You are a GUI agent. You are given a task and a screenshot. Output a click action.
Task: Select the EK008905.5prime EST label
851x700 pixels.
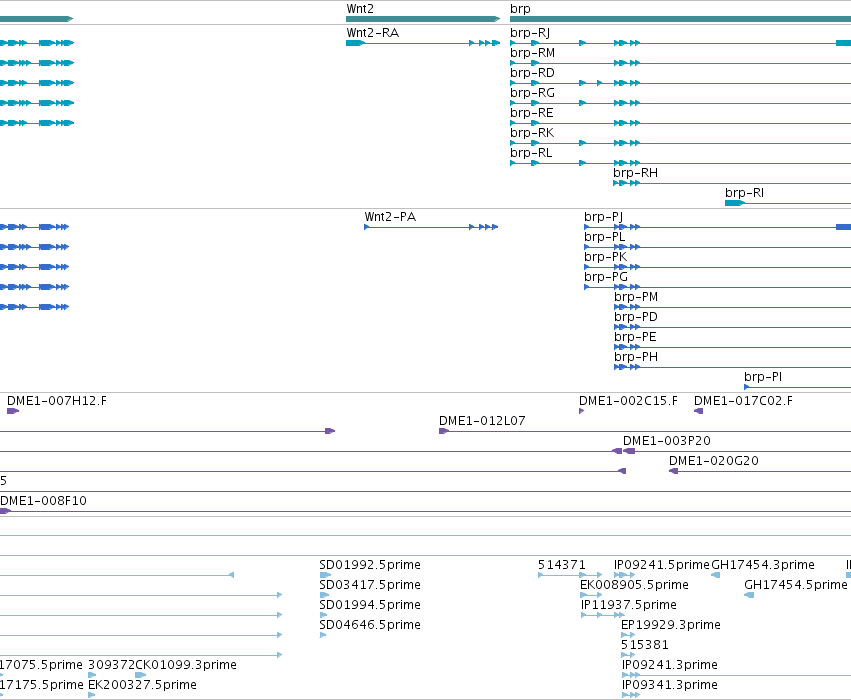[x=634, y=585]
